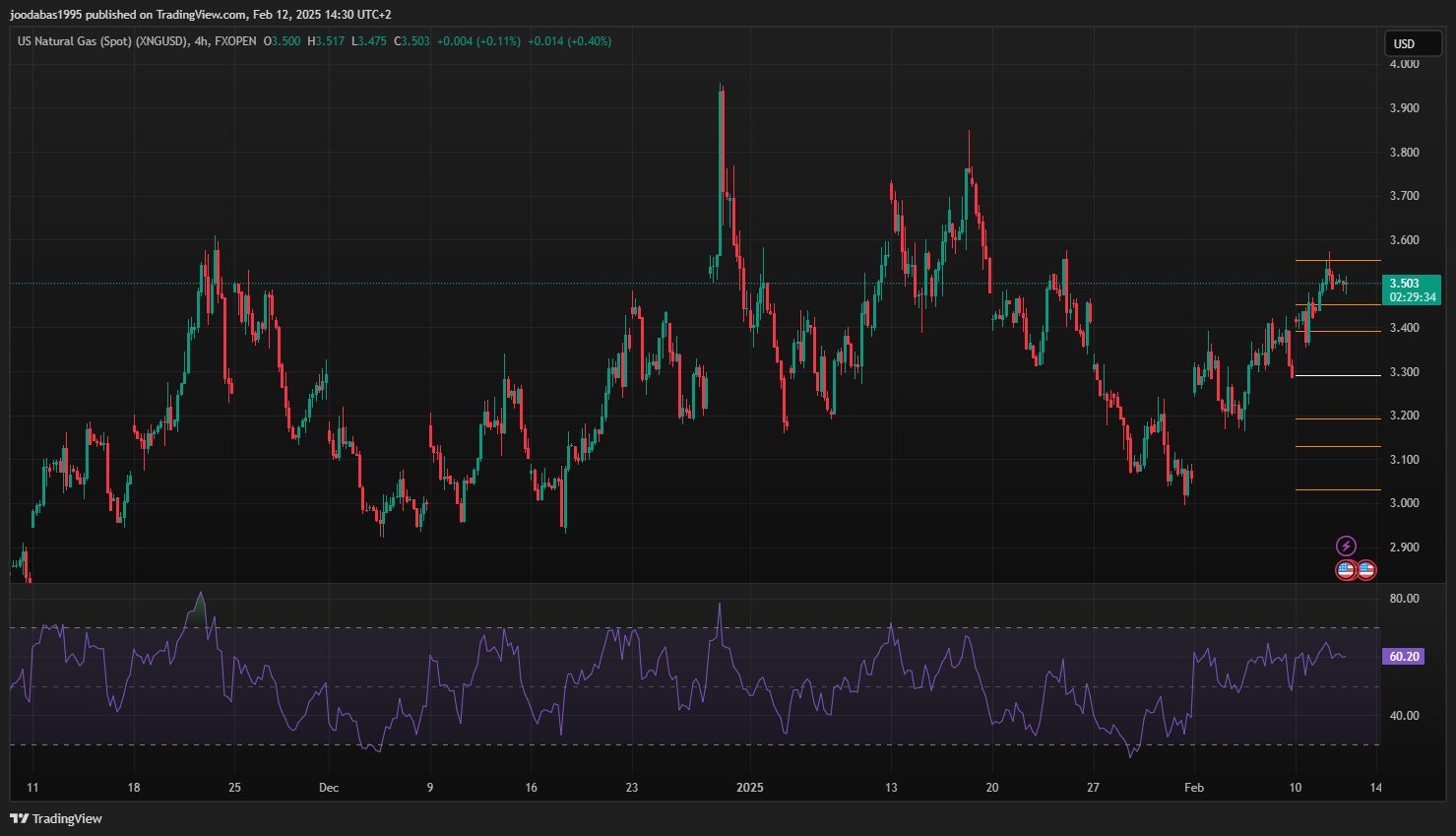Click the joodabas1995 published header text
This screenshot has height=836, width=1456.
[201, 15]
